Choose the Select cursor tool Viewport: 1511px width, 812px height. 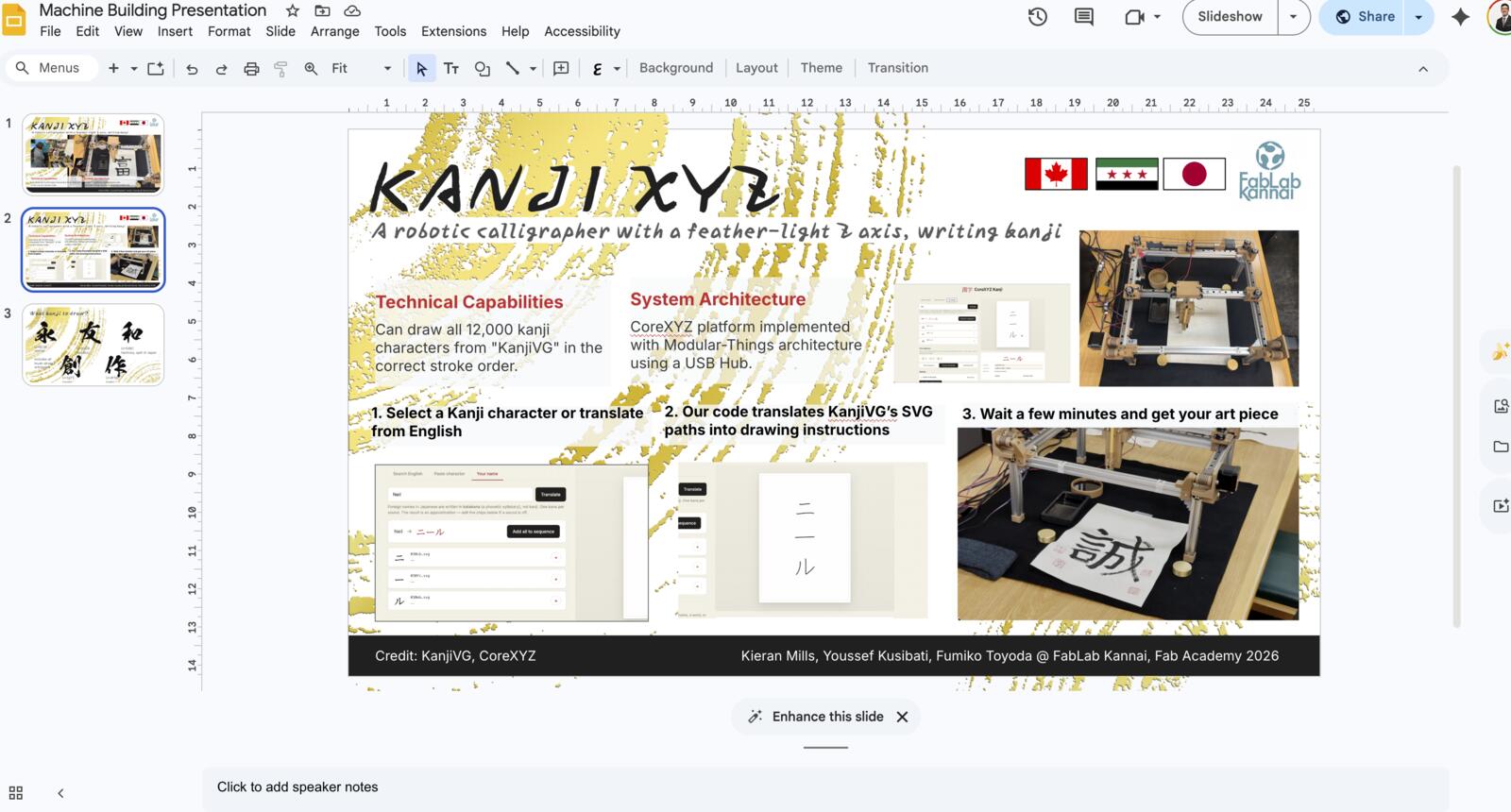(421, 68)
